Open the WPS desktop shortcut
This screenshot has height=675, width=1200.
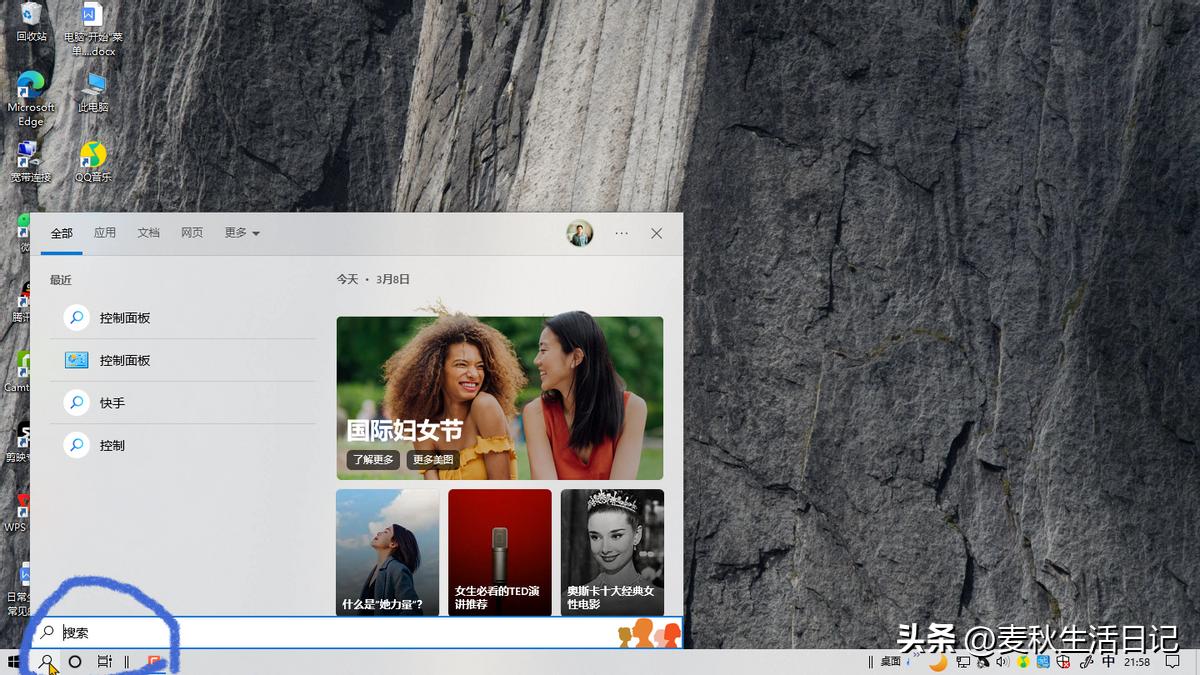click(x=16, y=511)
